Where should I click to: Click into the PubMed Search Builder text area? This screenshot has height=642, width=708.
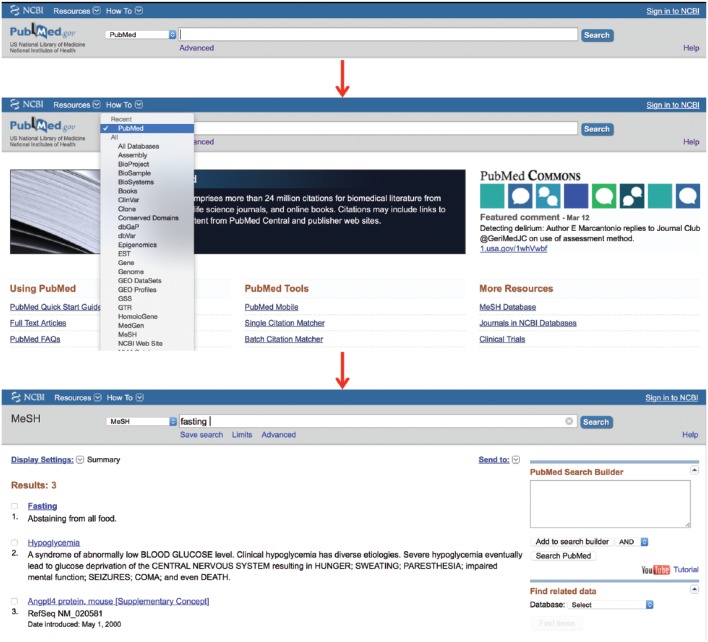click(610, 504)
